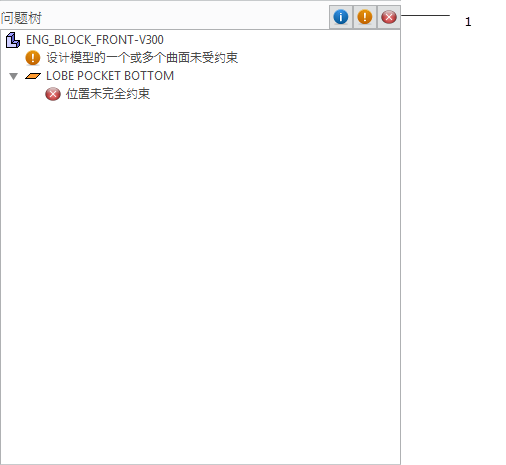
Task: Select the 位置未完全约束 error message
Action: click(108, 94)
